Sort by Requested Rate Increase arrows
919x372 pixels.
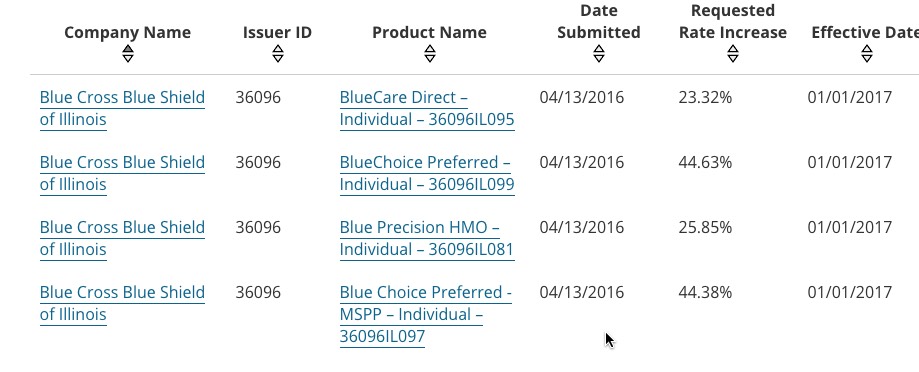tap(733, 54)
